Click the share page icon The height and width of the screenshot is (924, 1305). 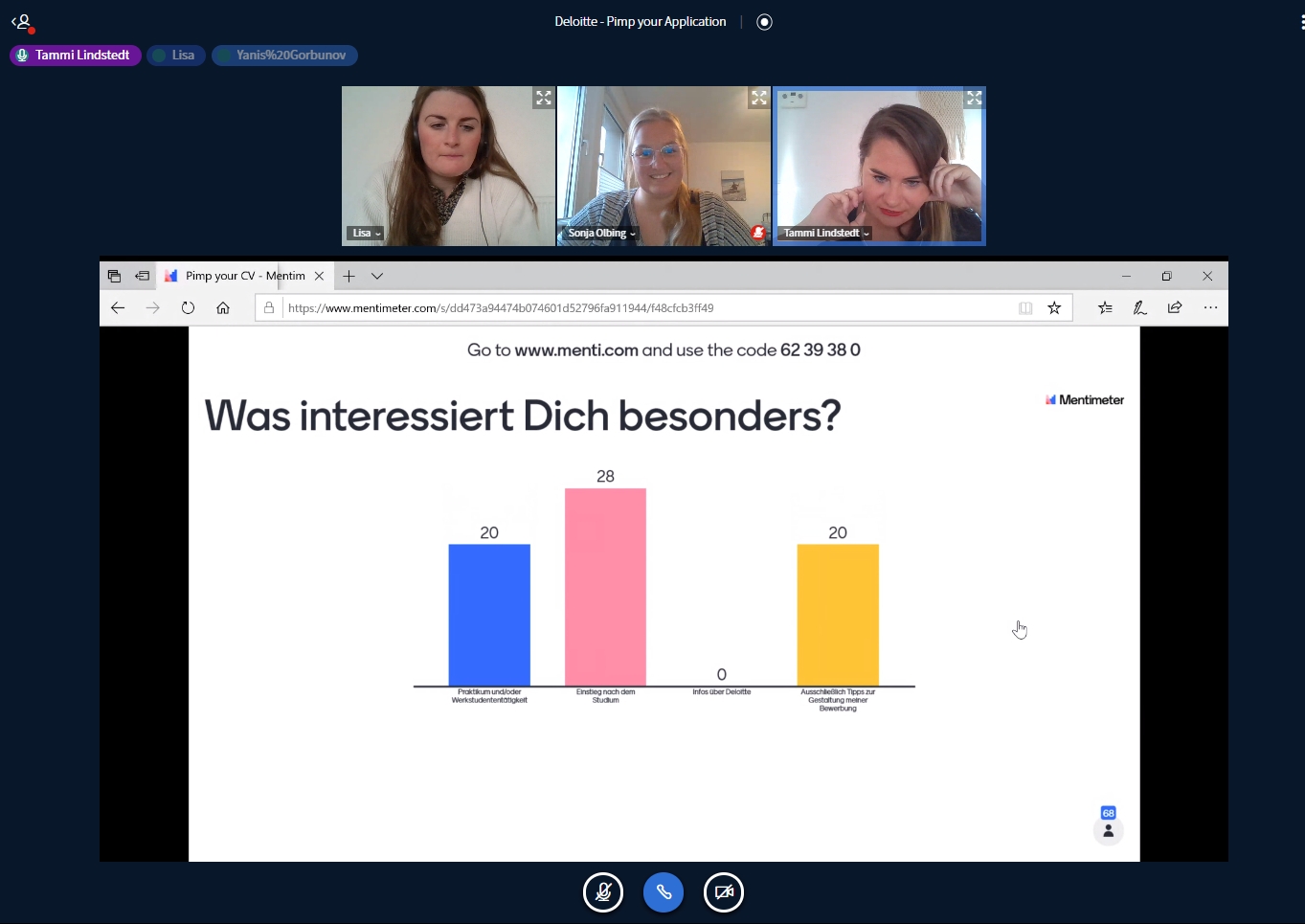pyautogui.click(x=1175, y=307)
